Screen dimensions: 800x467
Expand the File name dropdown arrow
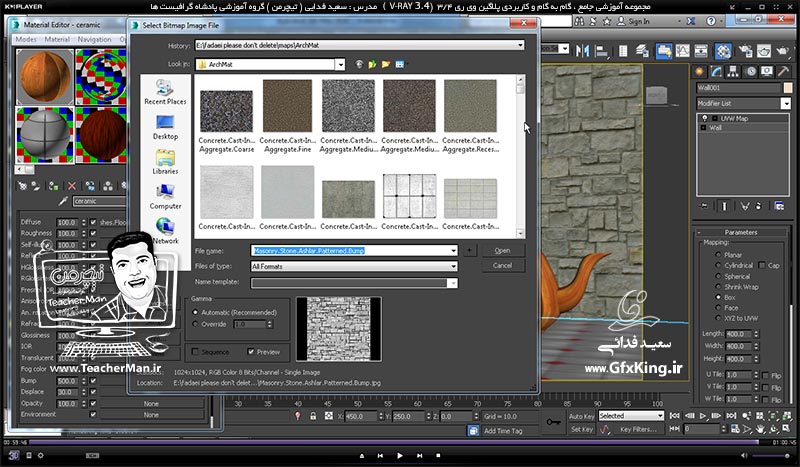pos(453,251)
